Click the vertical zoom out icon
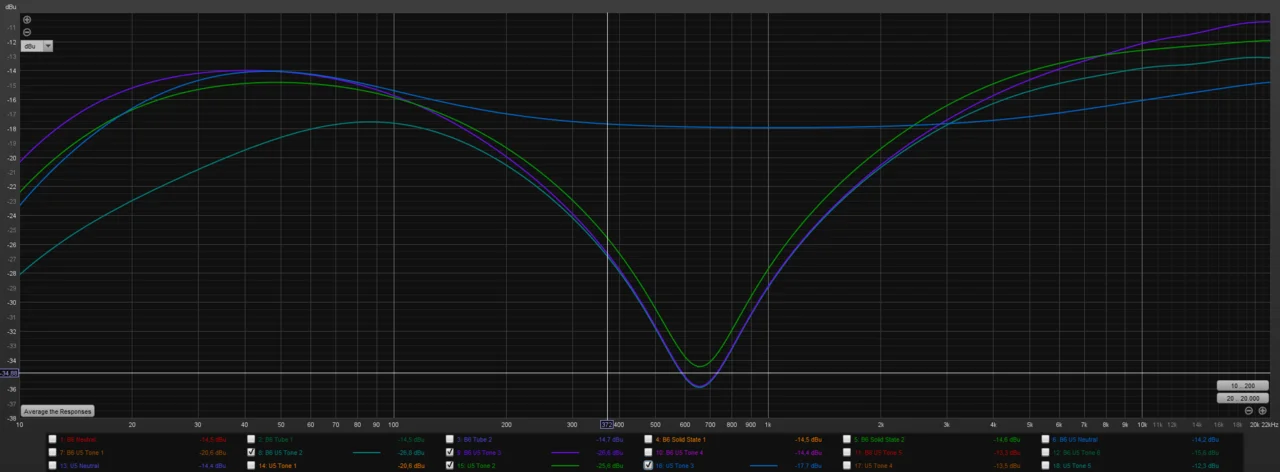 (27, 32)
